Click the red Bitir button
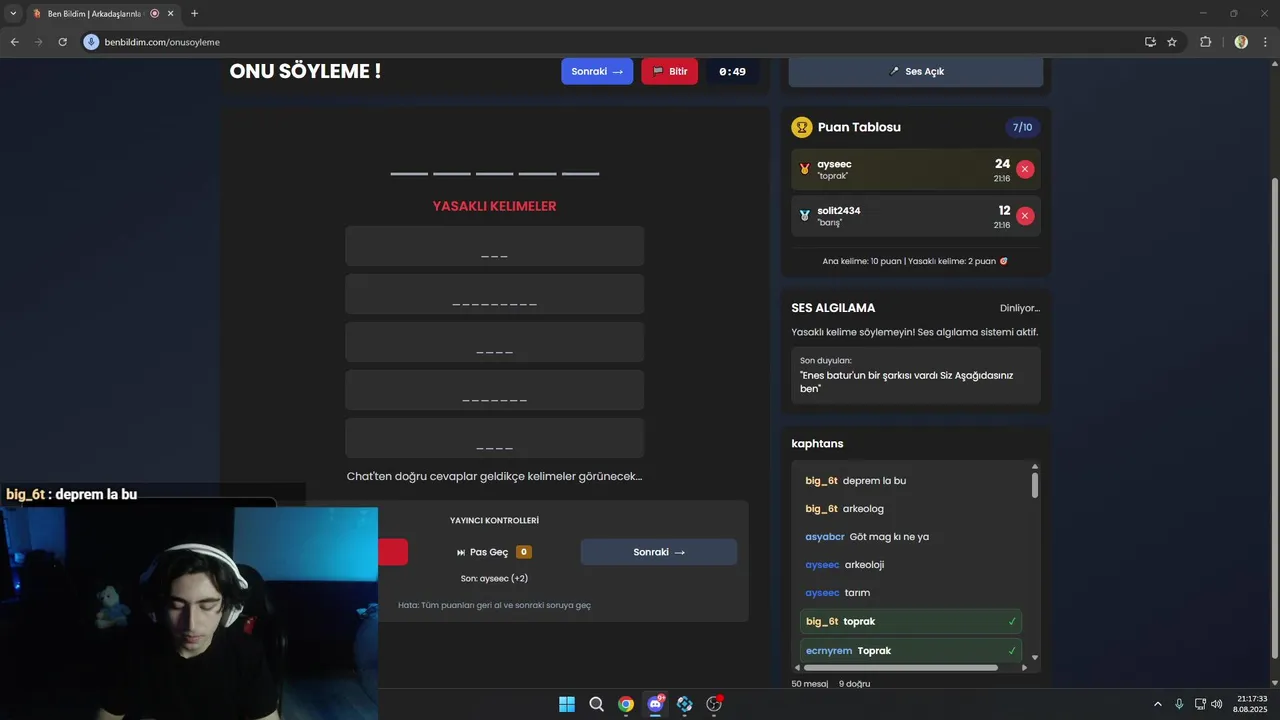Screen dimensions: 1280x720 (669, 72)
